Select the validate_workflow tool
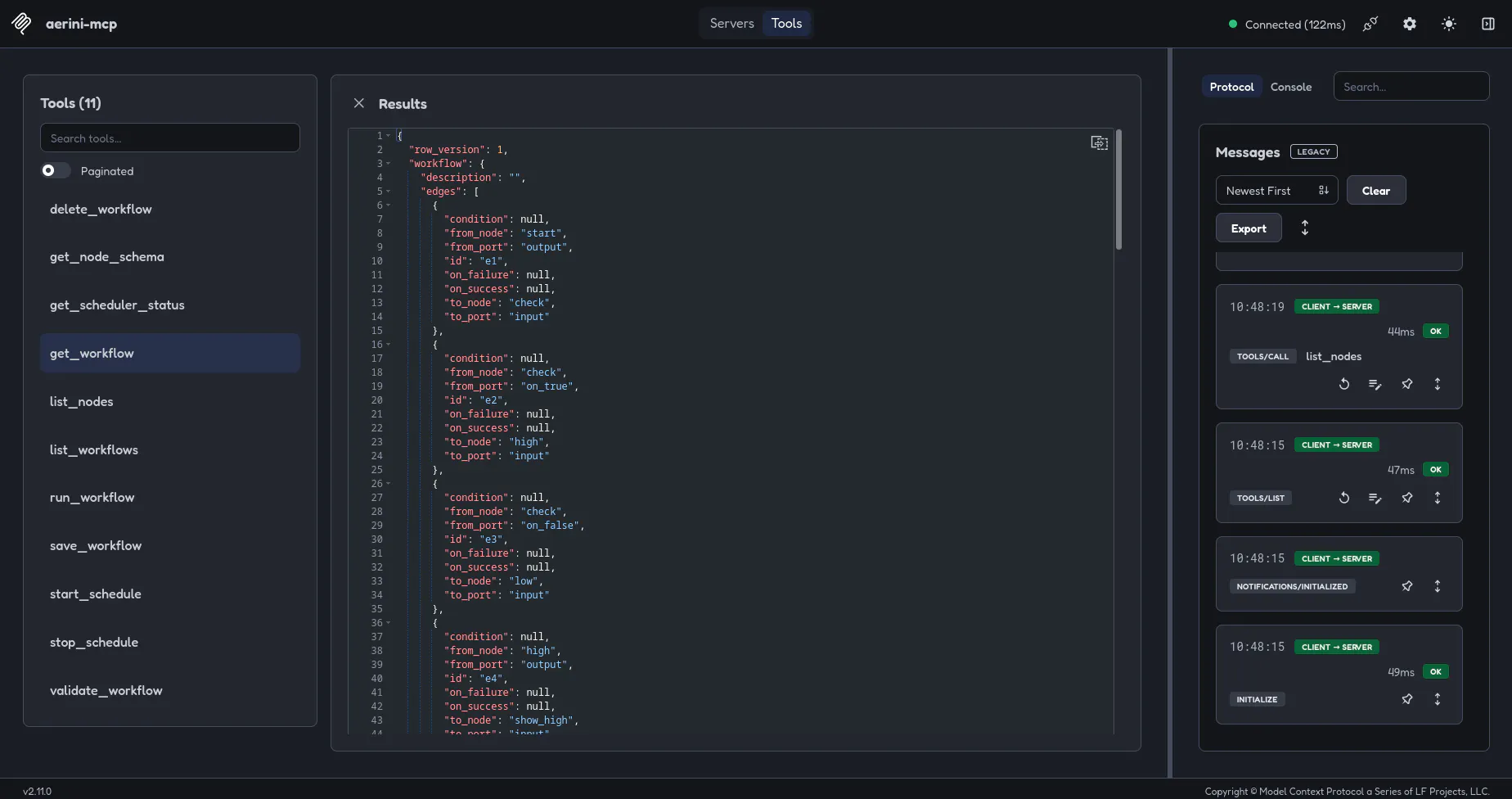The width and height of the screenshot is (1512, 799). tap(170, 691)
